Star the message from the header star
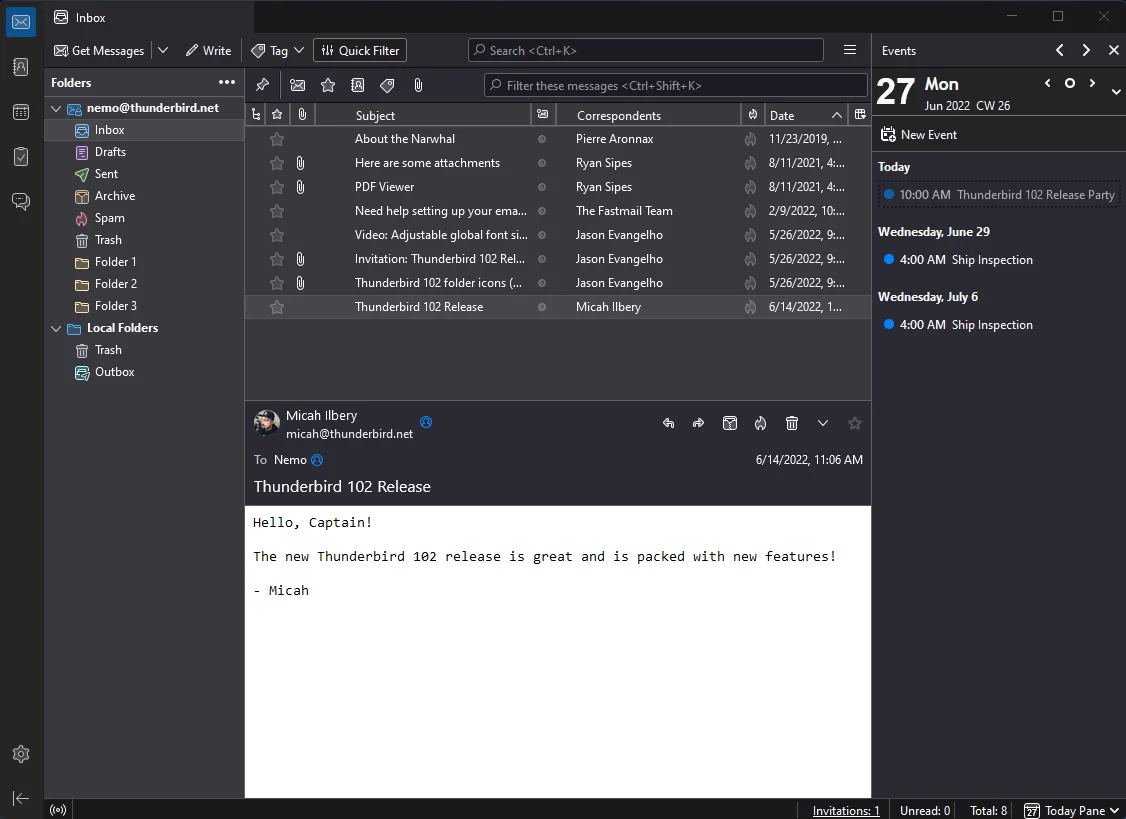 point(855,423)
